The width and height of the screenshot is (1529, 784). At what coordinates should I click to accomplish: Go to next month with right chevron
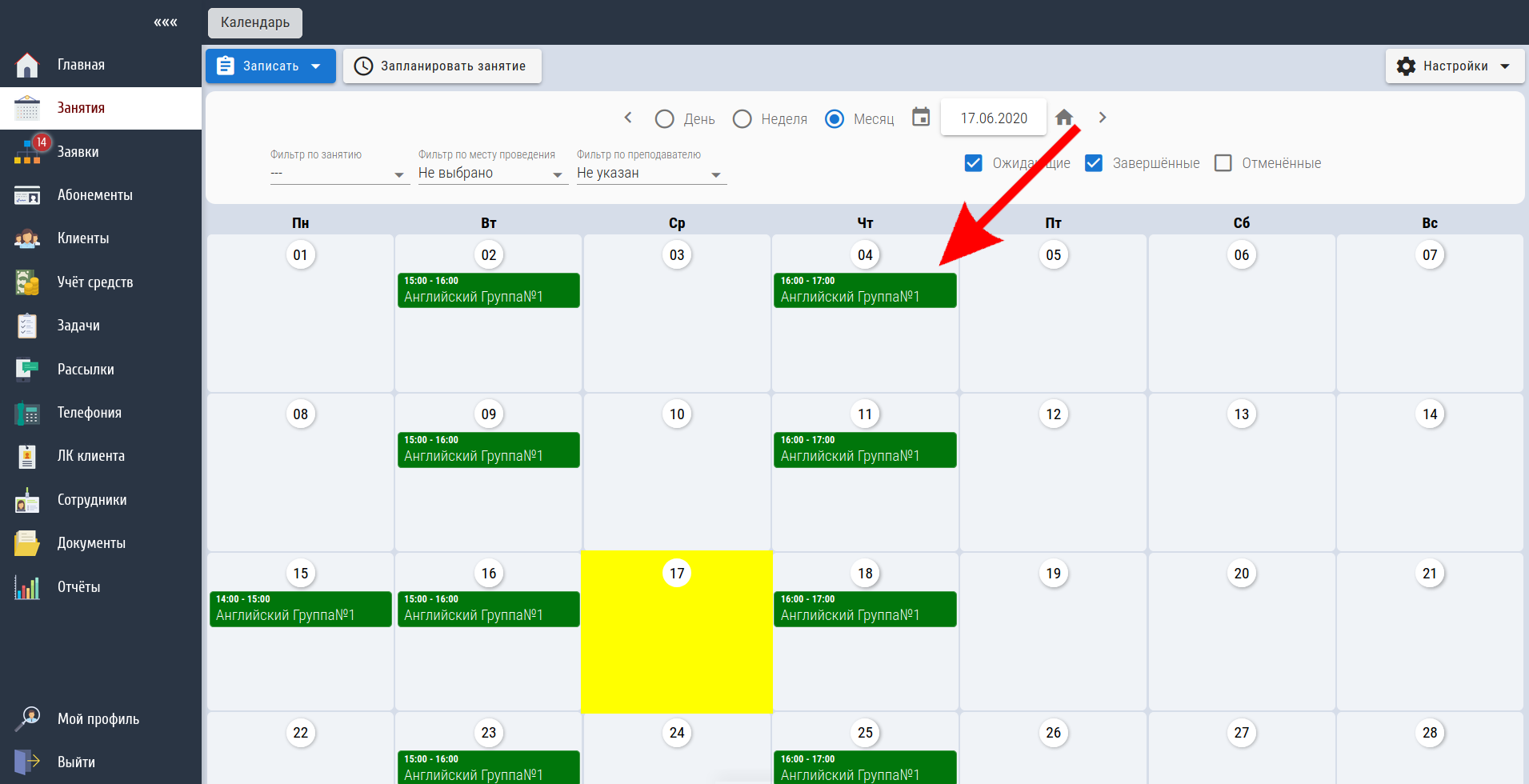[x=1103, y=118]
